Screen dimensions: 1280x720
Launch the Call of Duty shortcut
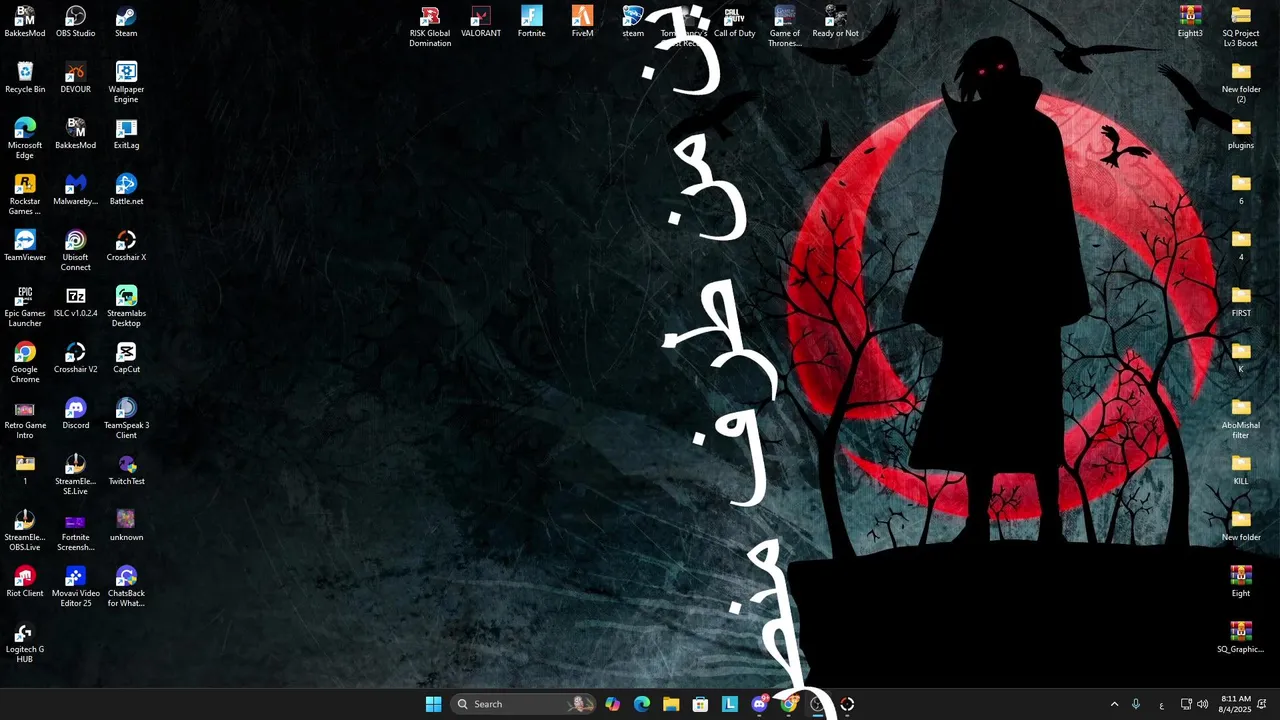[734, 22]
